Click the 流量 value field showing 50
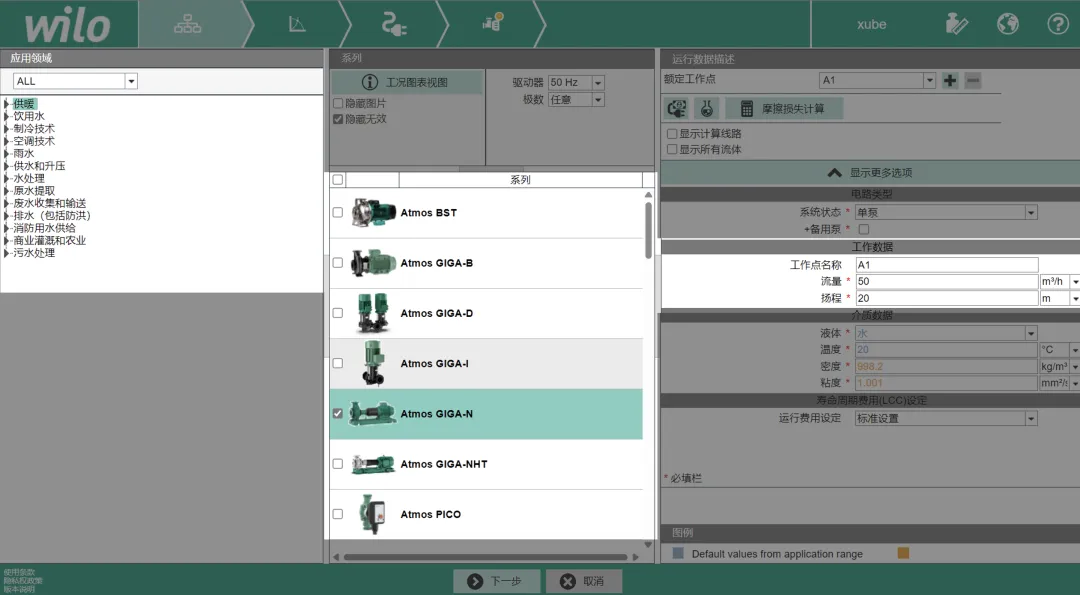This screenshot has width=1080, height=595. 946,281
